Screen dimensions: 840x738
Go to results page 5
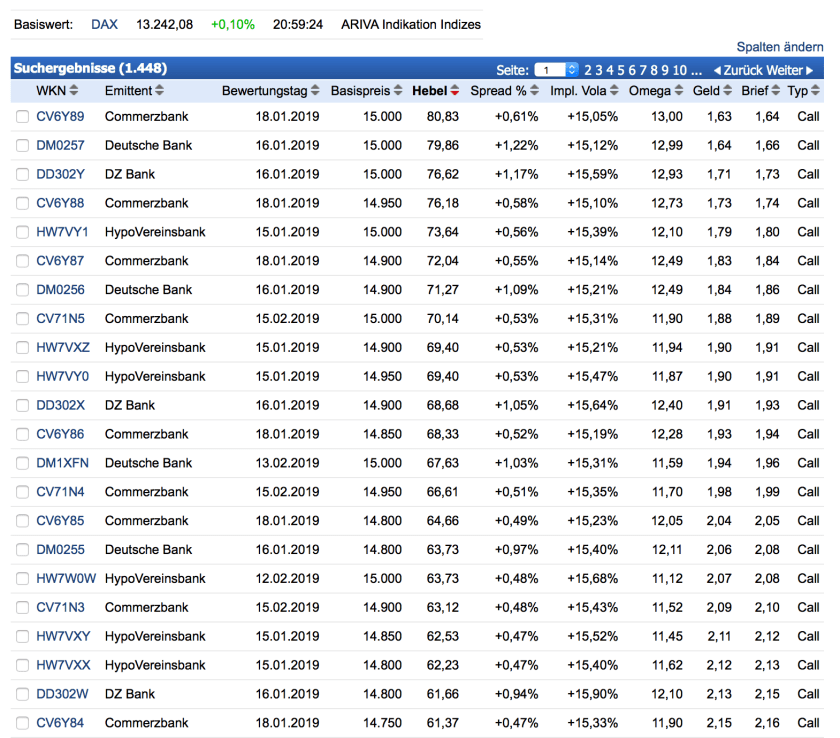point(621,70)
